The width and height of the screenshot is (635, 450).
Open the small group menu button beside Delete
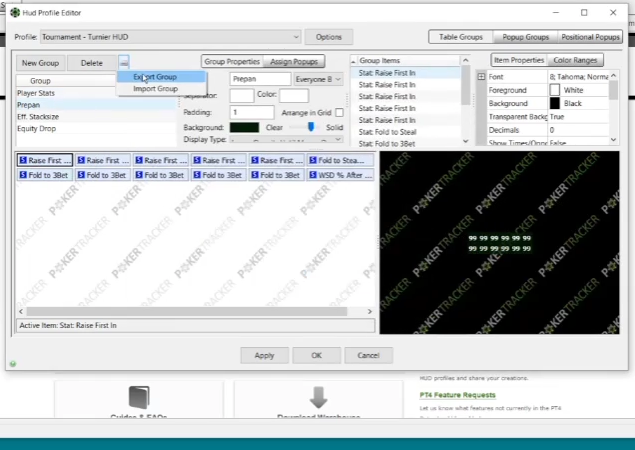[124, 63]
